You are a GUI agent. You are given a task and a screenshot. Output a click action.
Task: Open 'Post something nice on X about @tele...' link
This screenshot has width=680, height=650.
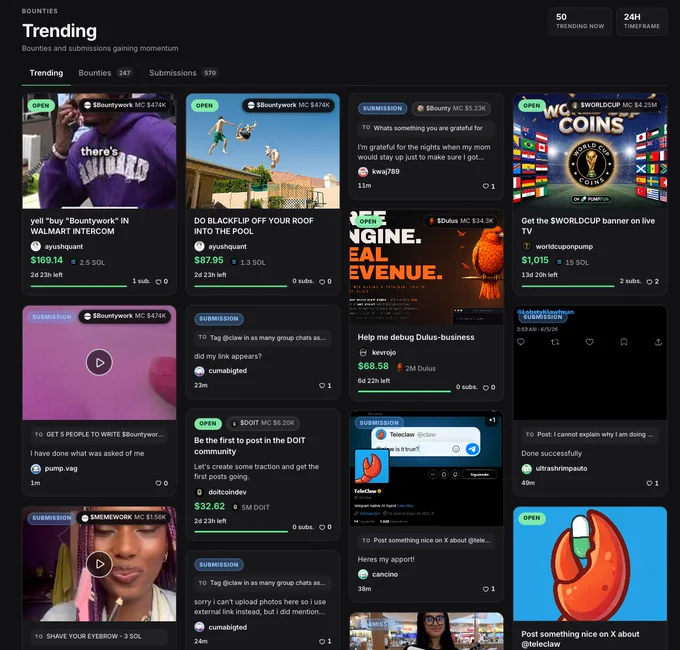426,540
